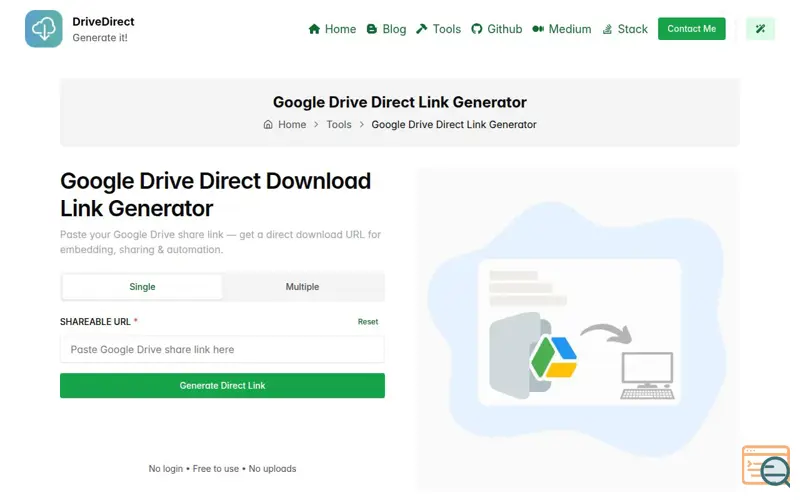The height and width of the screenshot is (500, 800).
Task: Select the Single tab
Action: pos(142,287)
